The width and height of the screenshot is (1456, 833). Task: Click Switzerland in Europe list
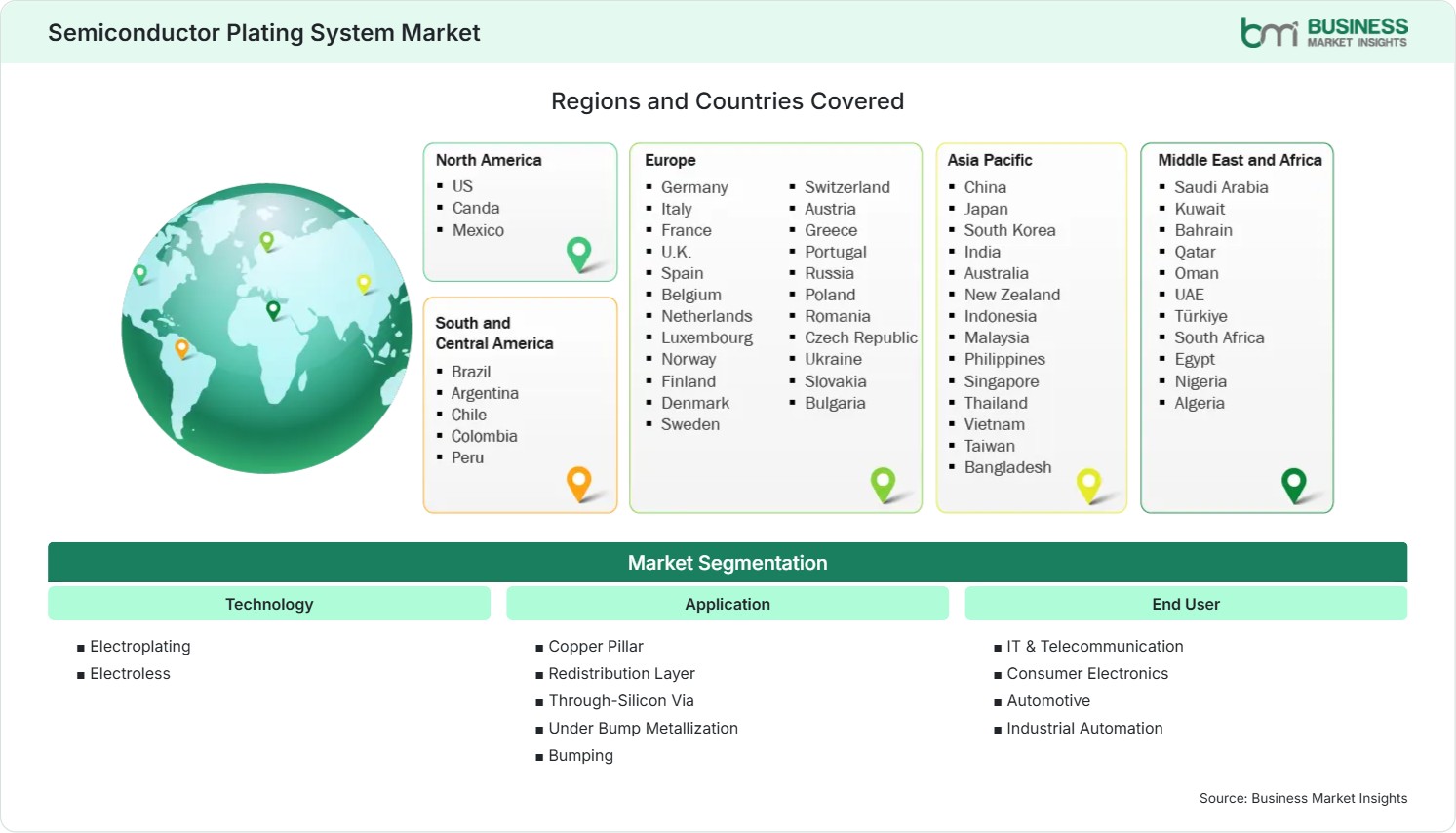click(x=847, y=187)
